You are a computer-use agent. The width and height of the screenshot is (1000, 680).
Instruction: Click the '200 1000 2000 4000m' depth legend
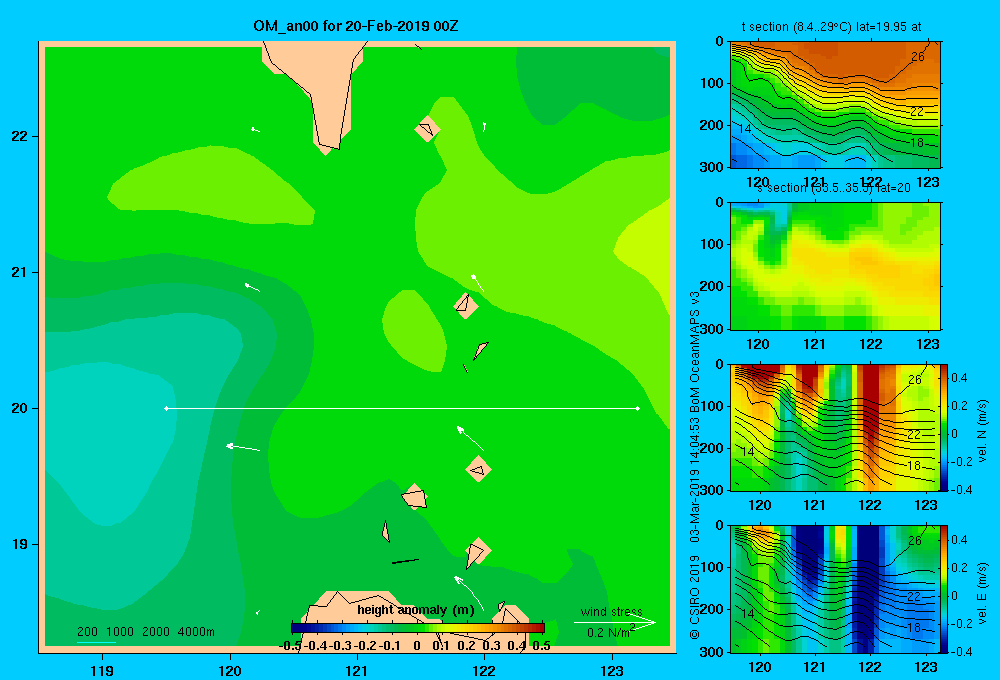click(145, 632)
